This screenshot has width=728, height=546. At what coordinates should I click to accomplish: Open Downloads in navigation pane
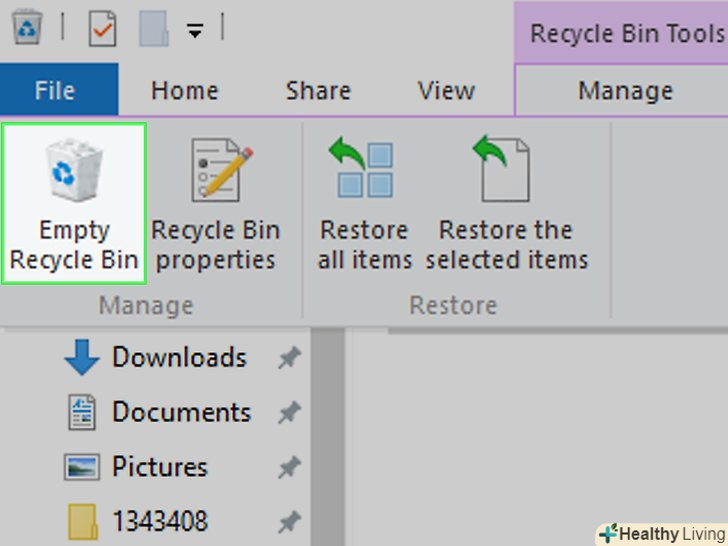pos(180,357)
